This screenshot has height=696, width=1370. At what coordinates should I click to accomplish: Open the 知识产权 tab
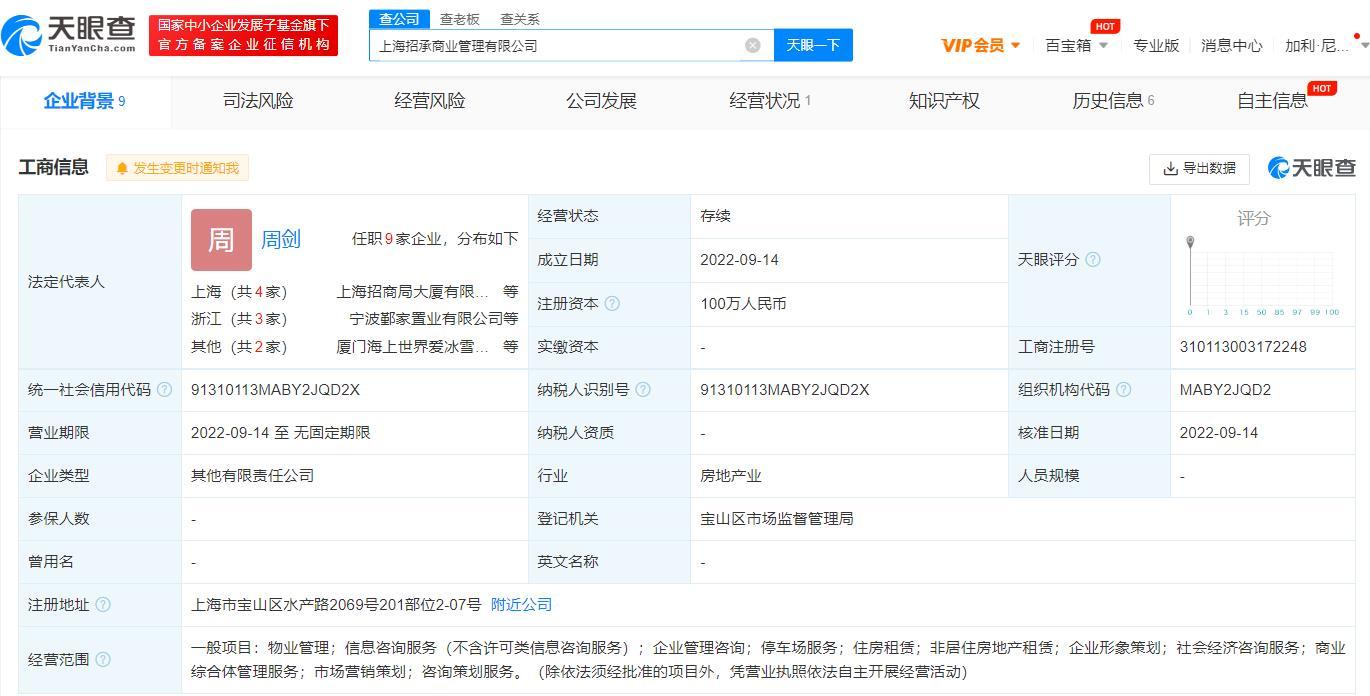point(943,101)
